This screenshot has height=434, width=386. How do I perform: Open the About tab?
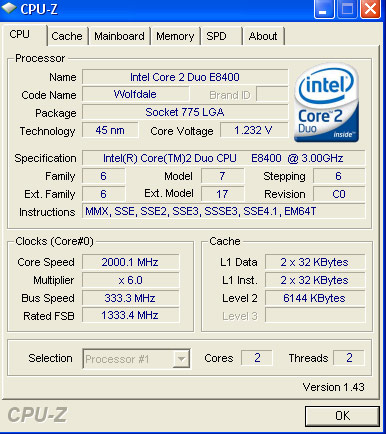(x=263, y=36)
